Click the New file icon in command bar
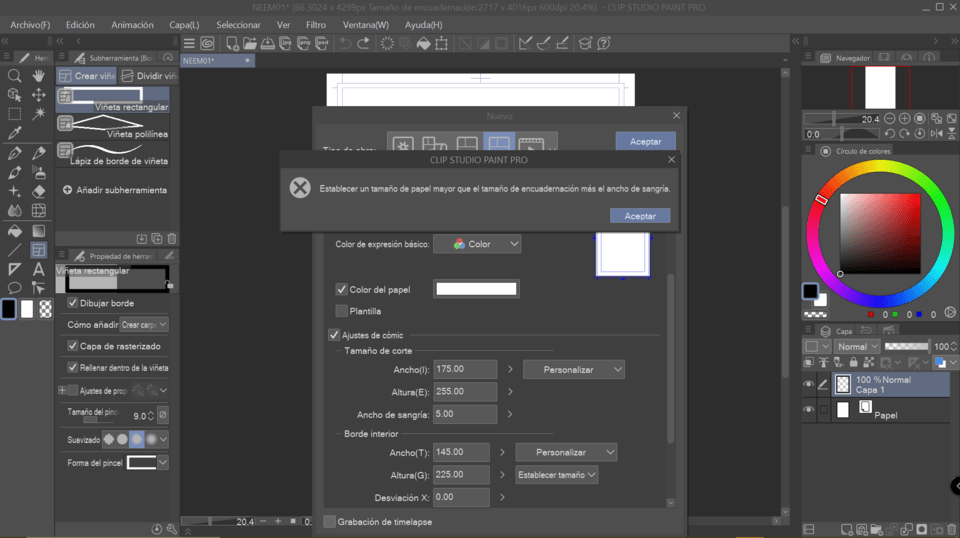The height and width of the screenshot is (538, 960). click(232, 43)
